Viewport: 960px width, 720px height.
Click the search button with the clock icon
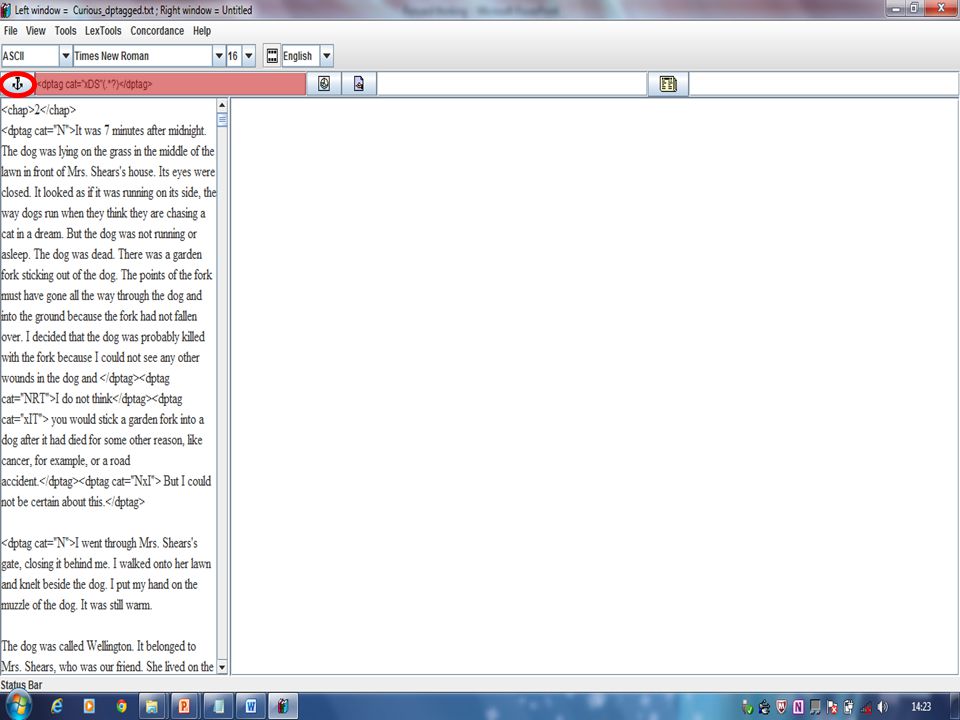(x=324, y=84)
